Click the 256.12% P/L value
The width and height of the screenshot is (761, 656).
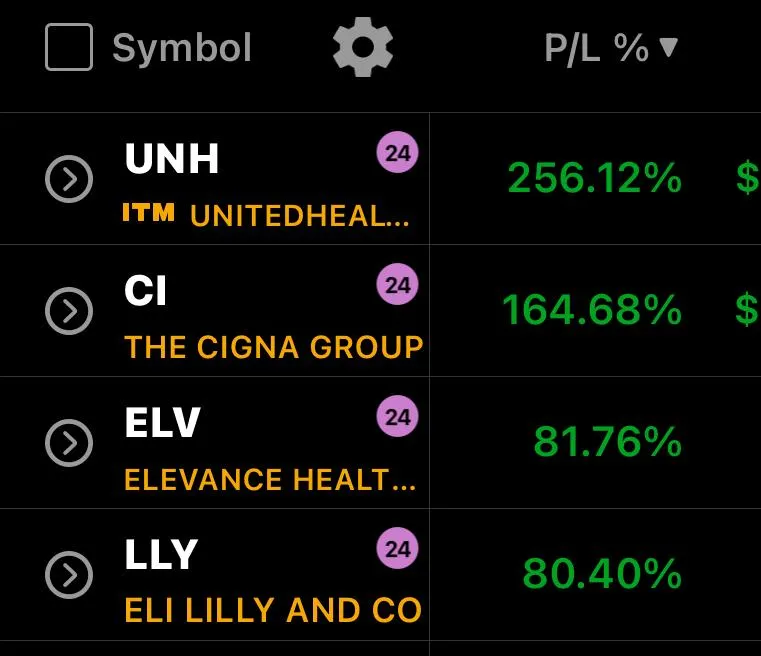tap(595, 178)
